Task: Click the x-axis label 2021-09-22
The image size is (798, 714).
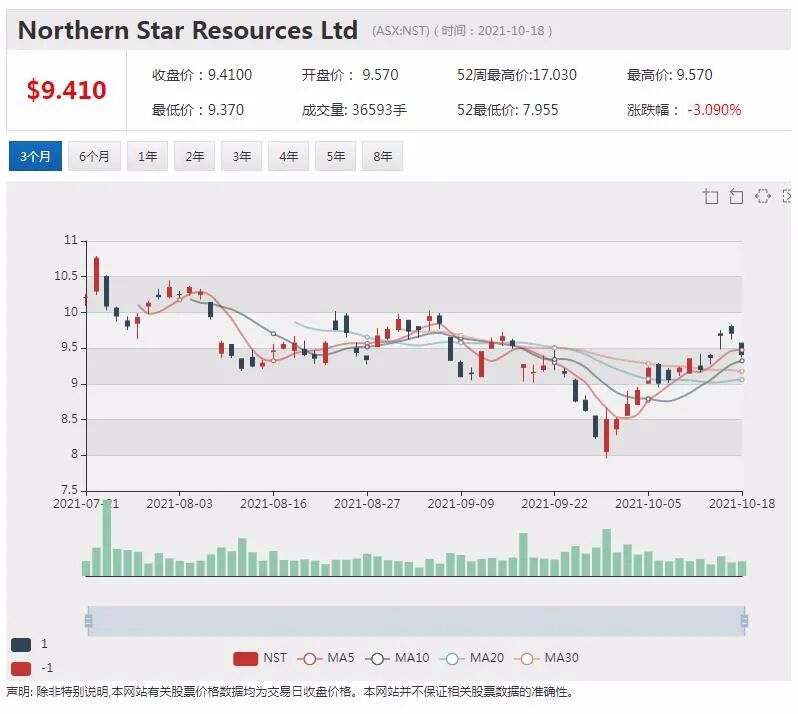Action: pos(554,504)
